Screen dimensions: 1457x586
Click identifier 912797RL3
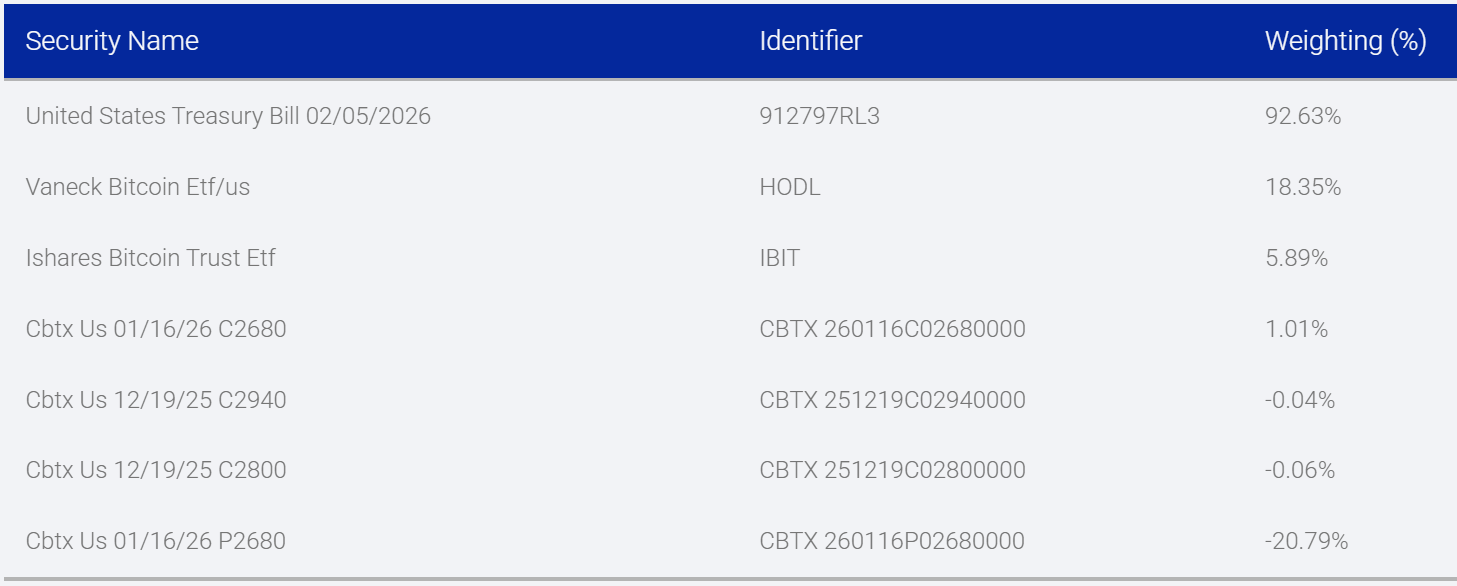pyautogui.click(x=819, y=116)
